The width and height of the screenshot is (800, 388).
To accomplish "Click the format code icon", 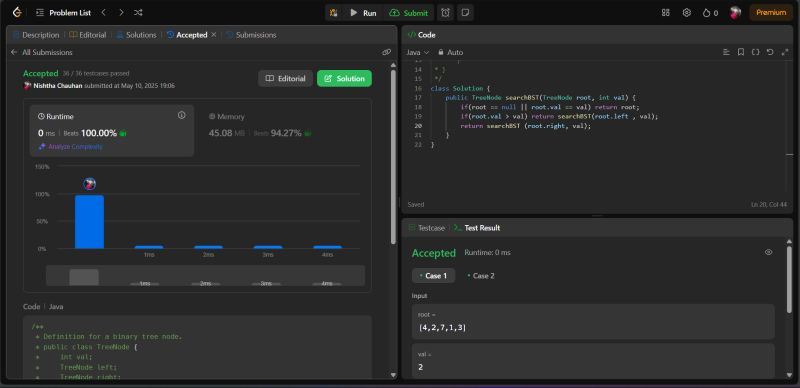I will (727, 52).
